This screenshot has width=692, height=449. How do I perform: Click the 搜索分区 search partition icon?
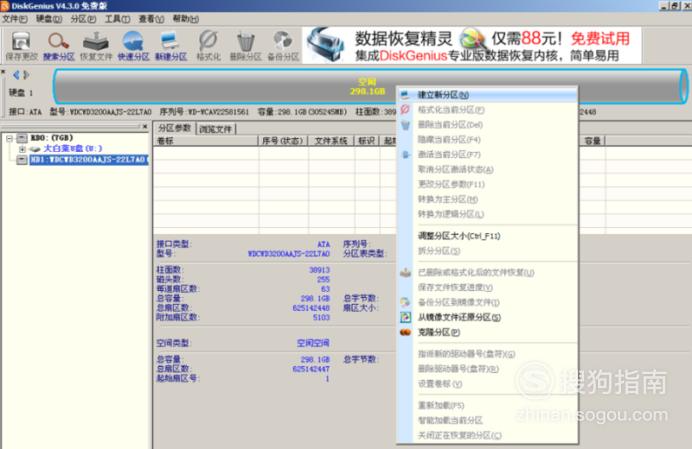pyautogui.click(x=59, y=46)
